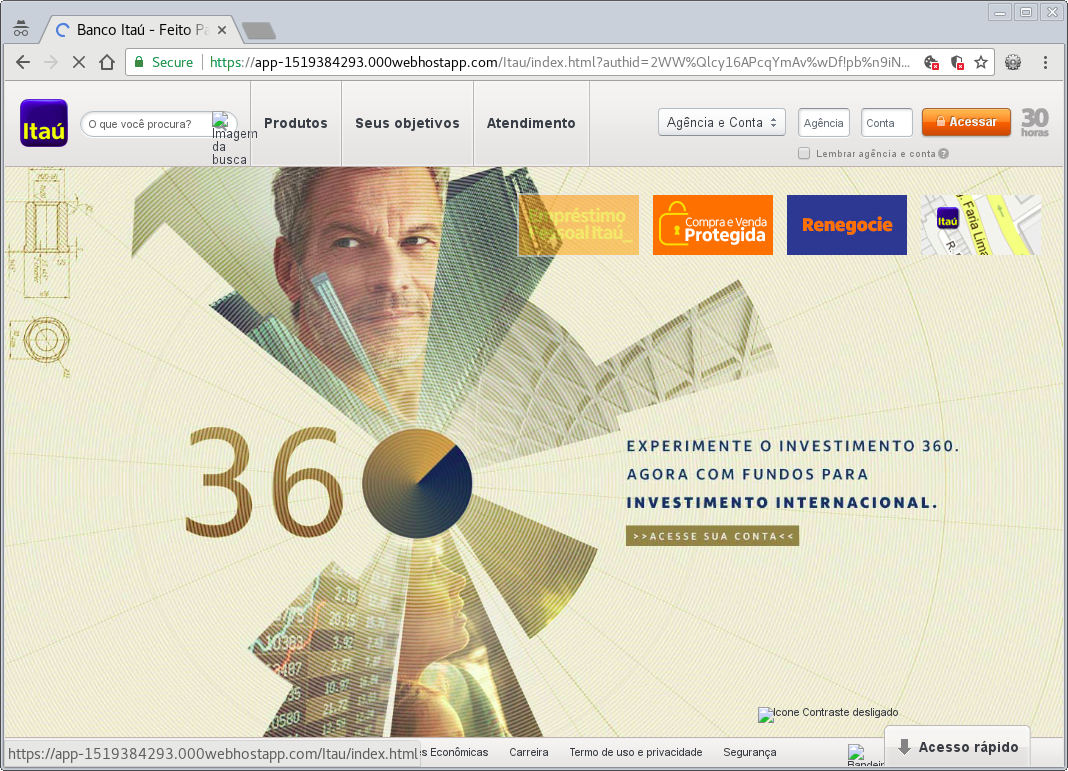The height and width of the screenshot is (771, 1068).
Task: Bookmark this page with the star icon
Action: click(981, 63)
